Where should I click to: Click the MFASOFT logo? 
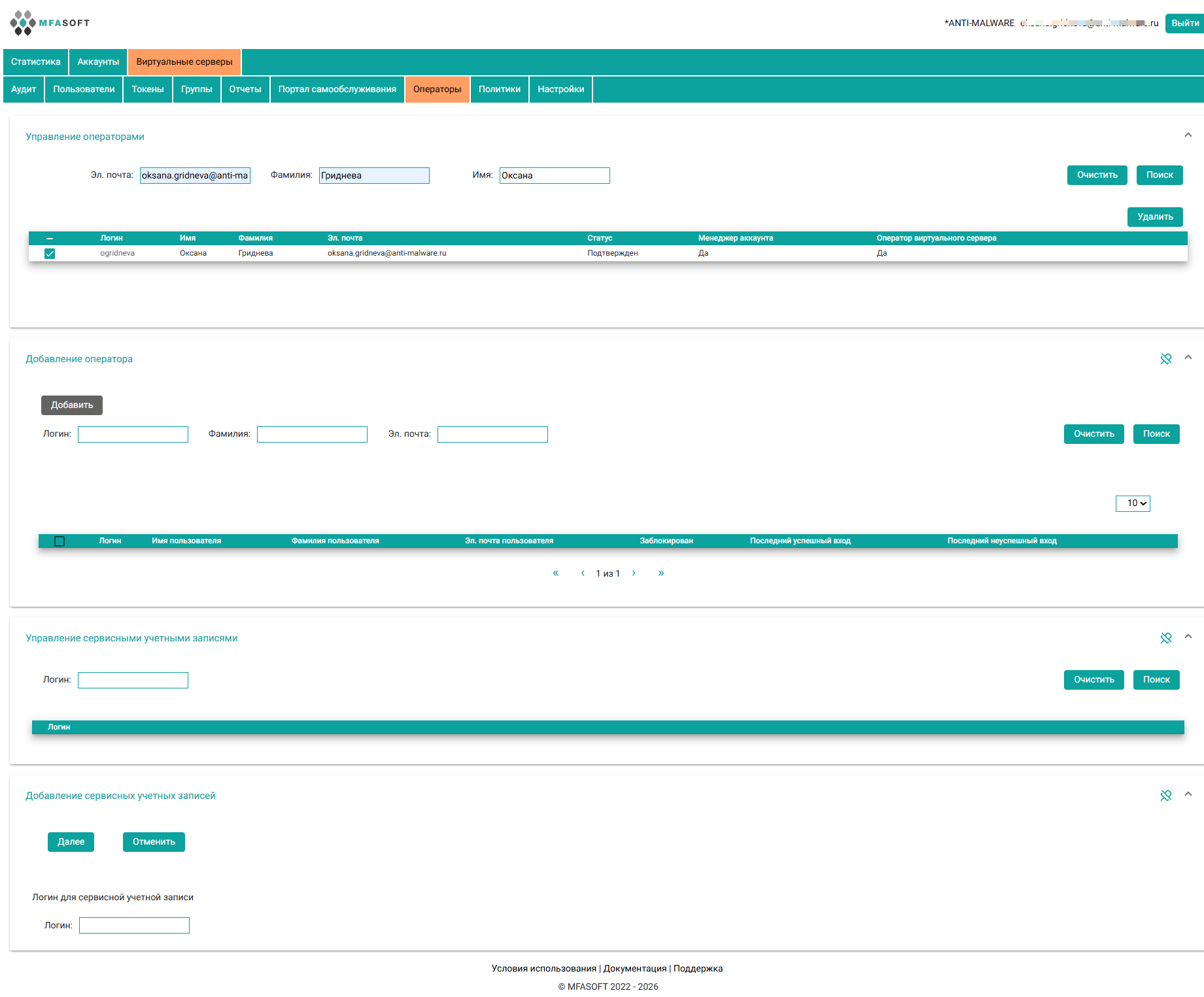click(x=50, y=23)
